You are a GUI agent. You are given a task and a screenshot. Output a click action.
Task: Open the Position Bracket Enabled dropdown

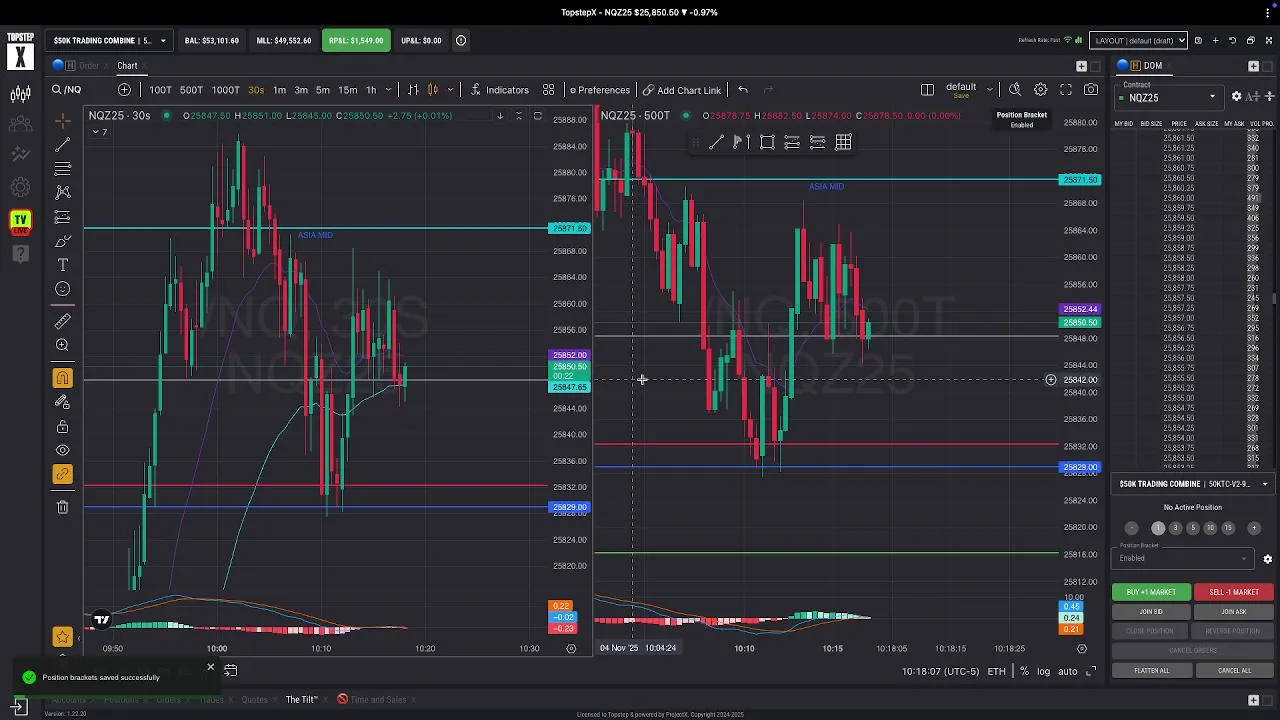click(1184, 558)
